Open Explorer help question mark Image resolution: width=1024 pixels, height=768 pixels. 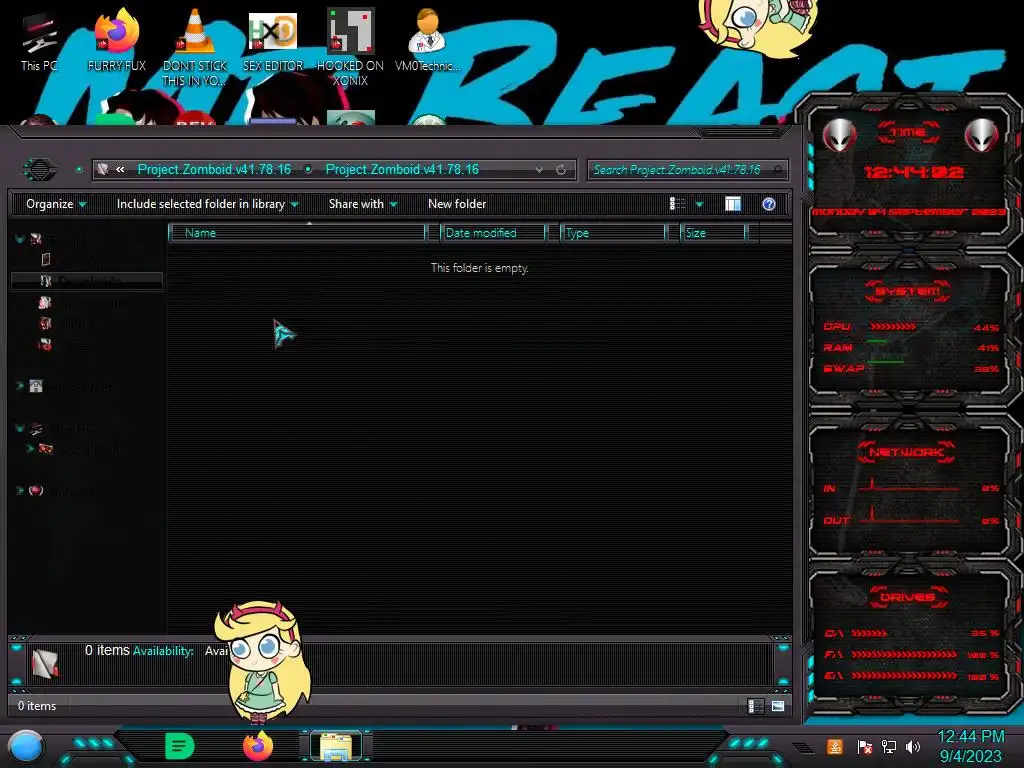[769, 204]
